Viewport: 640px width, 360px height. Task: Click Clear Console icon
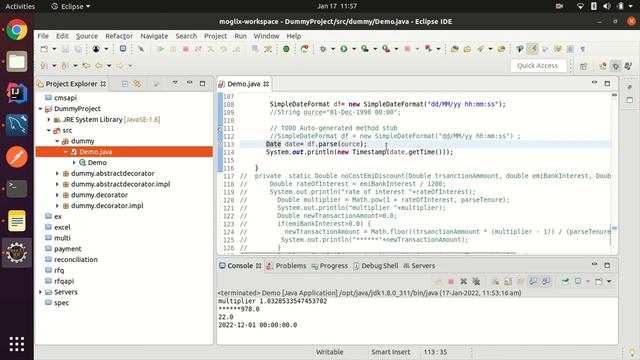pyautogui.click(x=495, y=281)
